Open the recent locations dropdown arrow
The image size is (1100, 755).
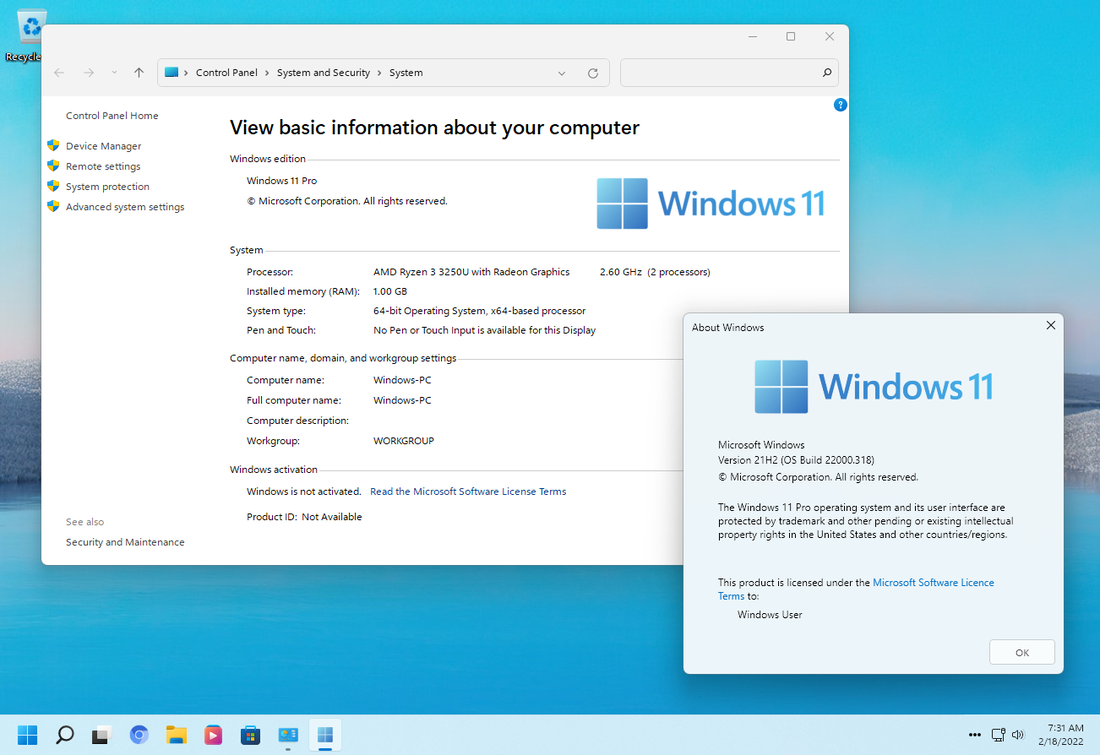click(x=114, y=72)
